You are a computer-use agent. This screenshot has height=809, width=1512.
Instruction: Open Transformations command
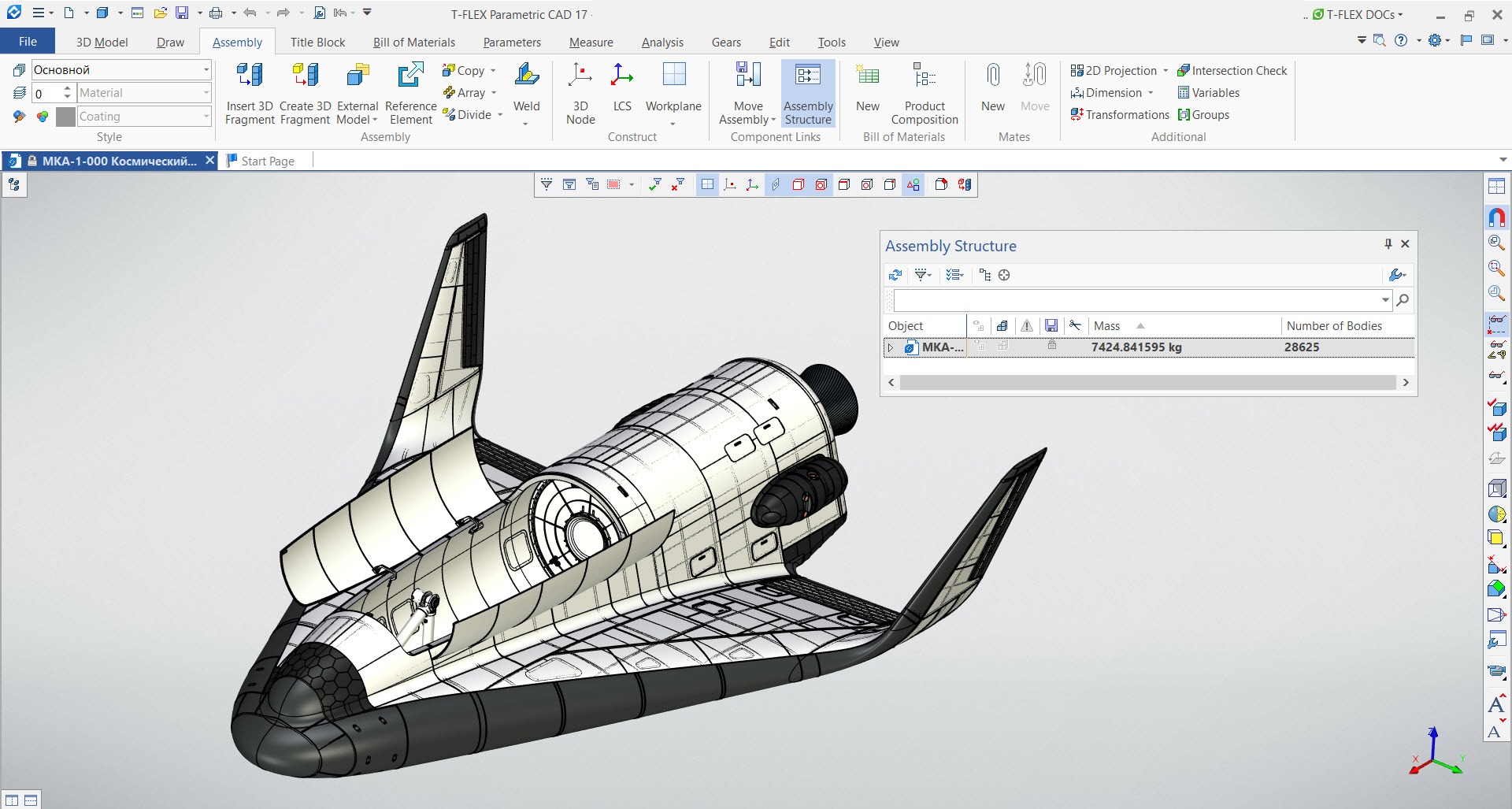tap(1120, 115)
